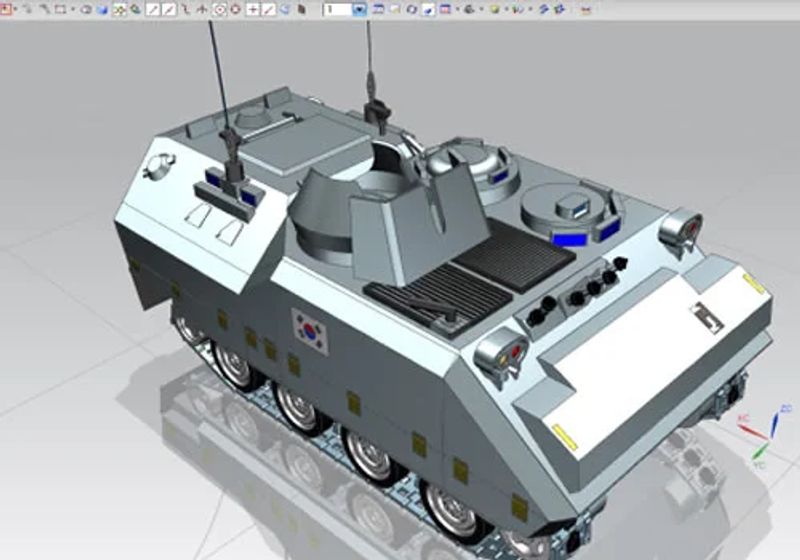Click the green magnifier zoom icon
Screen dimensions: 800x560
tap(135, 9)
